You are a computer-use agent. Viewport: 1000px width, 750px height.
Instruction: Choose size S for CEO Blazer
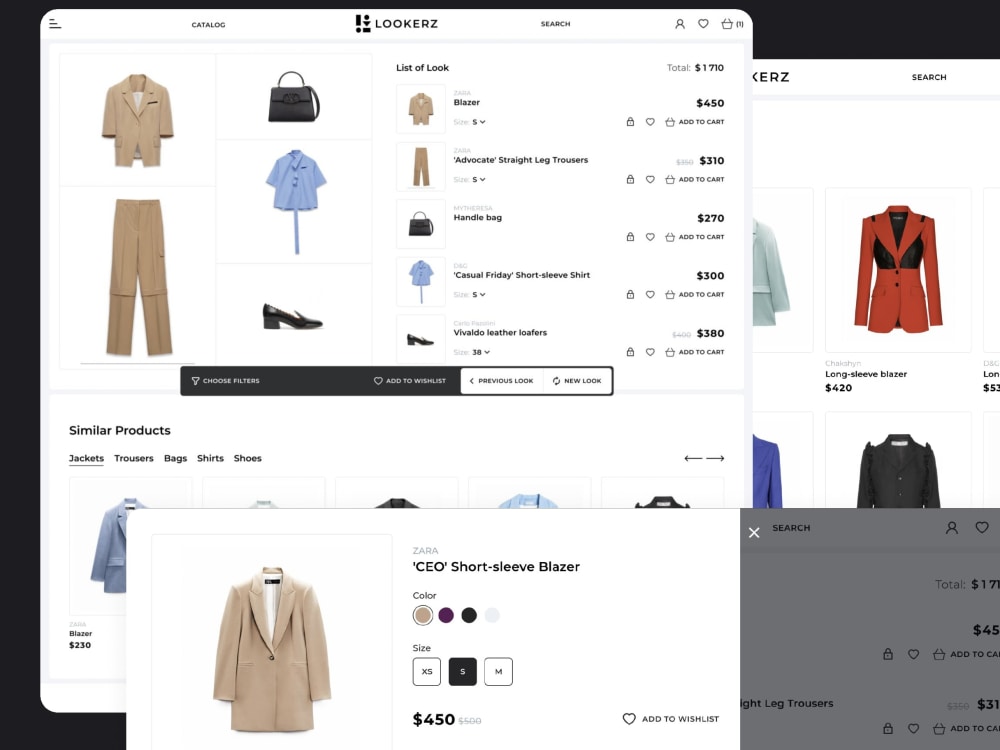(x=462, y=672)
